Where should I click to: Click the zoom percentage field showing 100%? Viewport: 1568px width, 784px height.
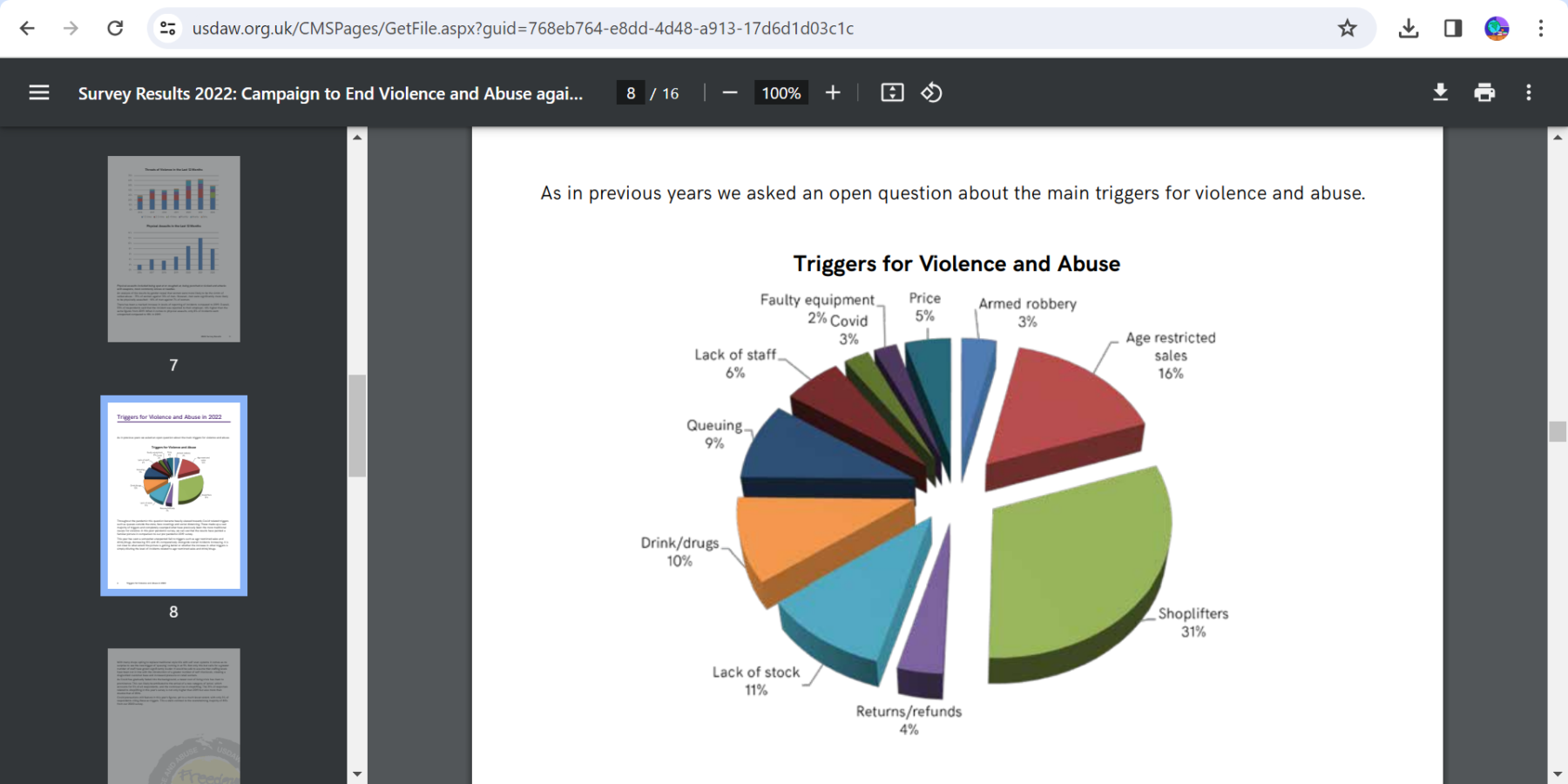(x=781, y=93)
